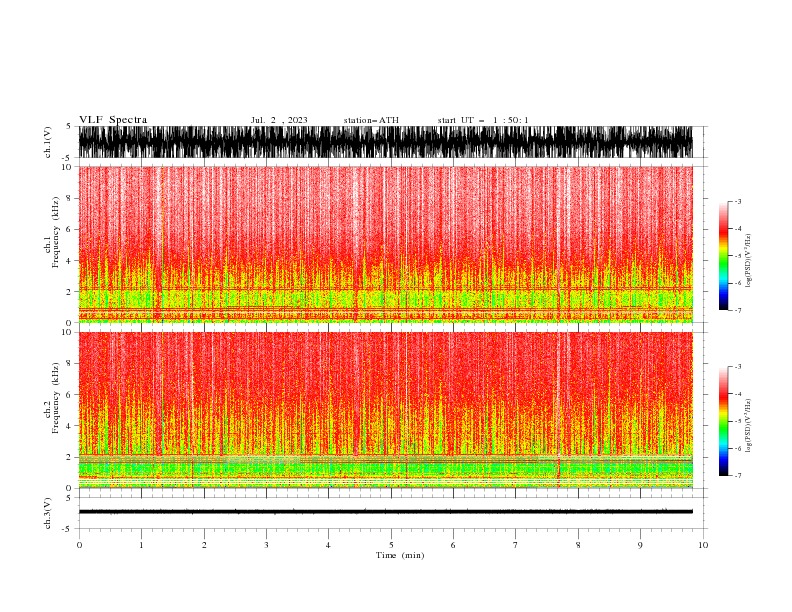Viewport: 792px width, 612px height.
Task: Click the time axis tick label '10'
Action: [x=703, y=545]
